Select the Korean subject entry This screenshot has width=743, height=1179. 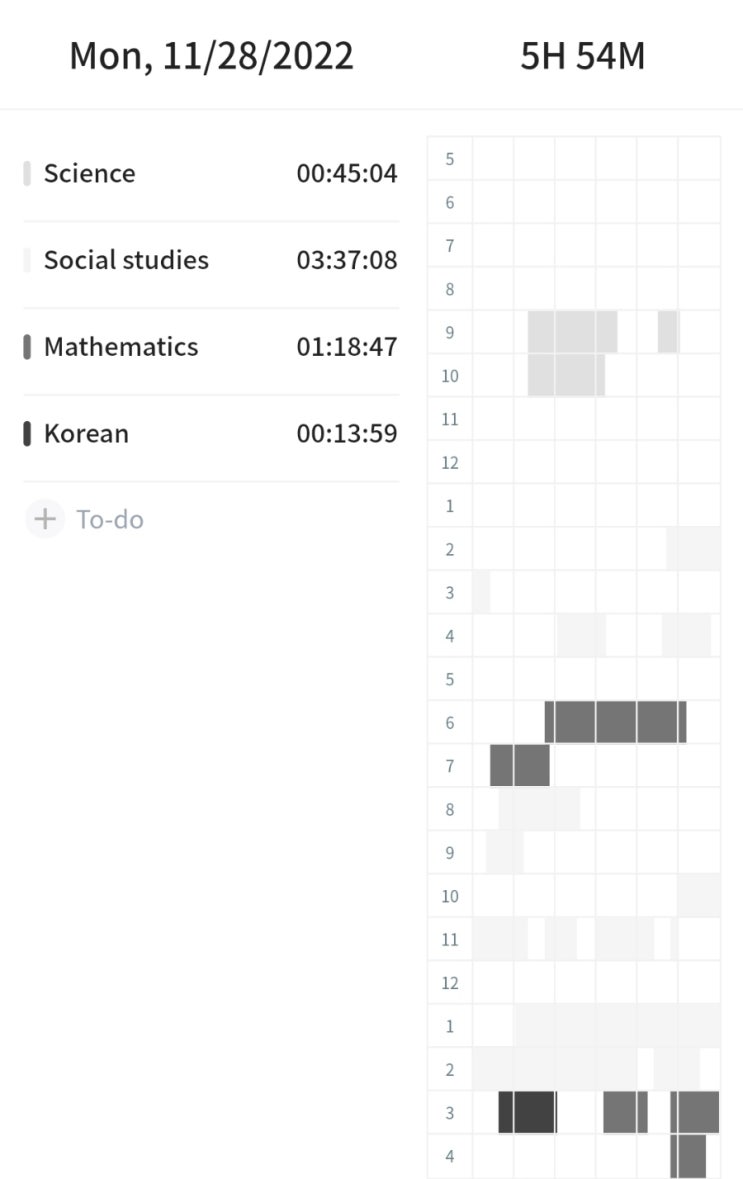(x=211, y=434)
